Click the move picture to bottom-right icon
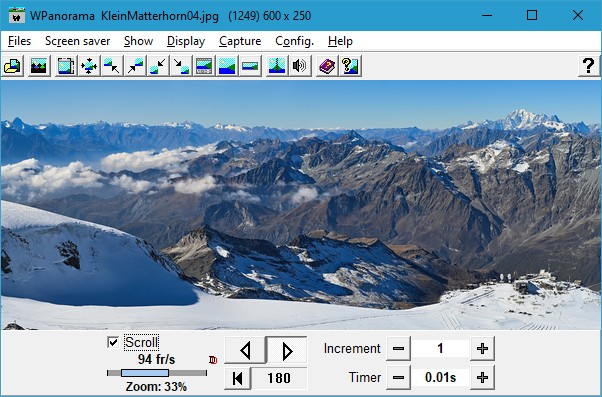The height and width of the screenshot is (397, 602). pyautogui.click(x=181, y=66)
